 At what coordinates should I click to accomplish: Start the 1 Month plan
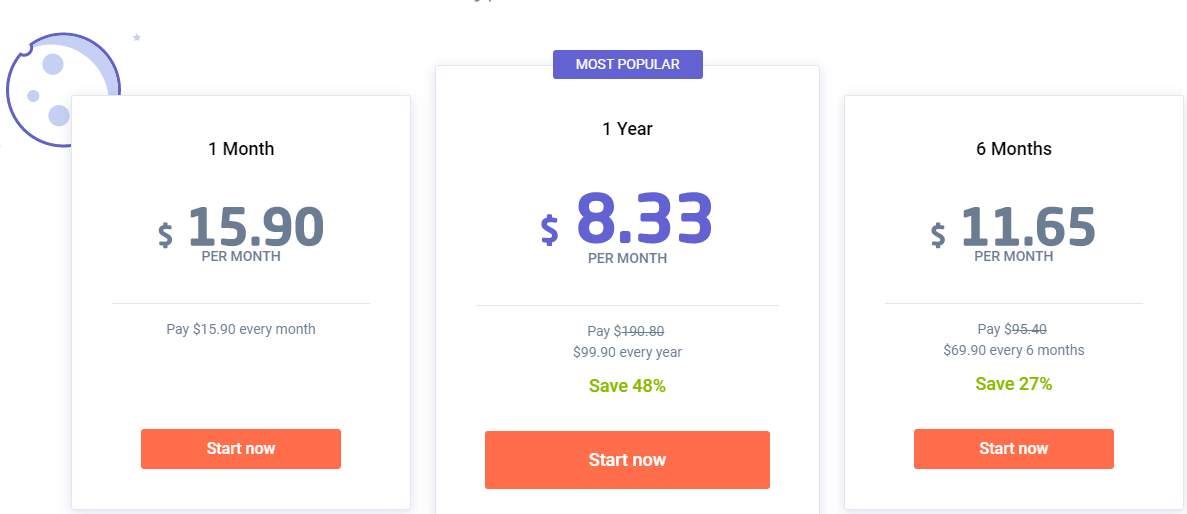(241, 449)
